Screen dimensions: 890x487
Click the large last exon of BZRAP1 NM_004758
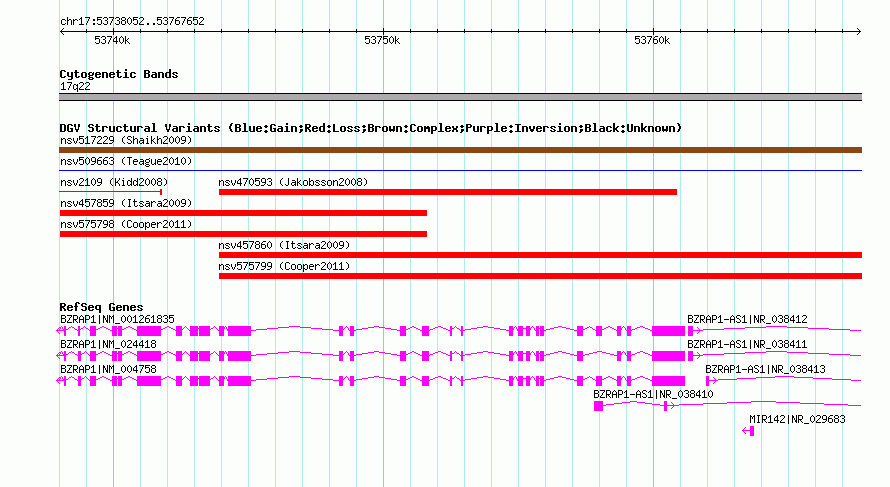[668, 381]
